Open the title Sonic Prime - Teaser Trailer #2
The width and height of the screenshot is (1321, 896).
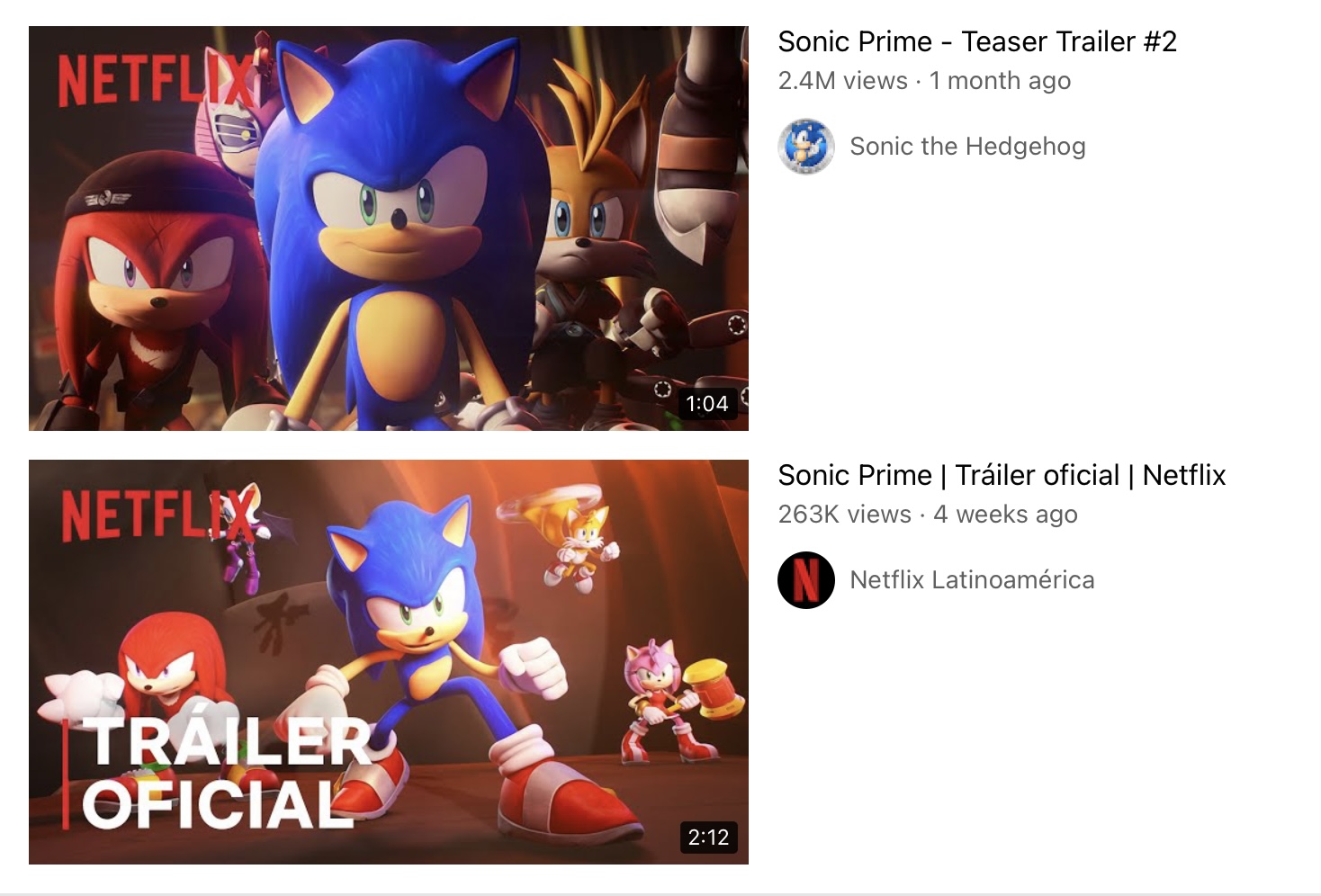click(x=977, y=41)
